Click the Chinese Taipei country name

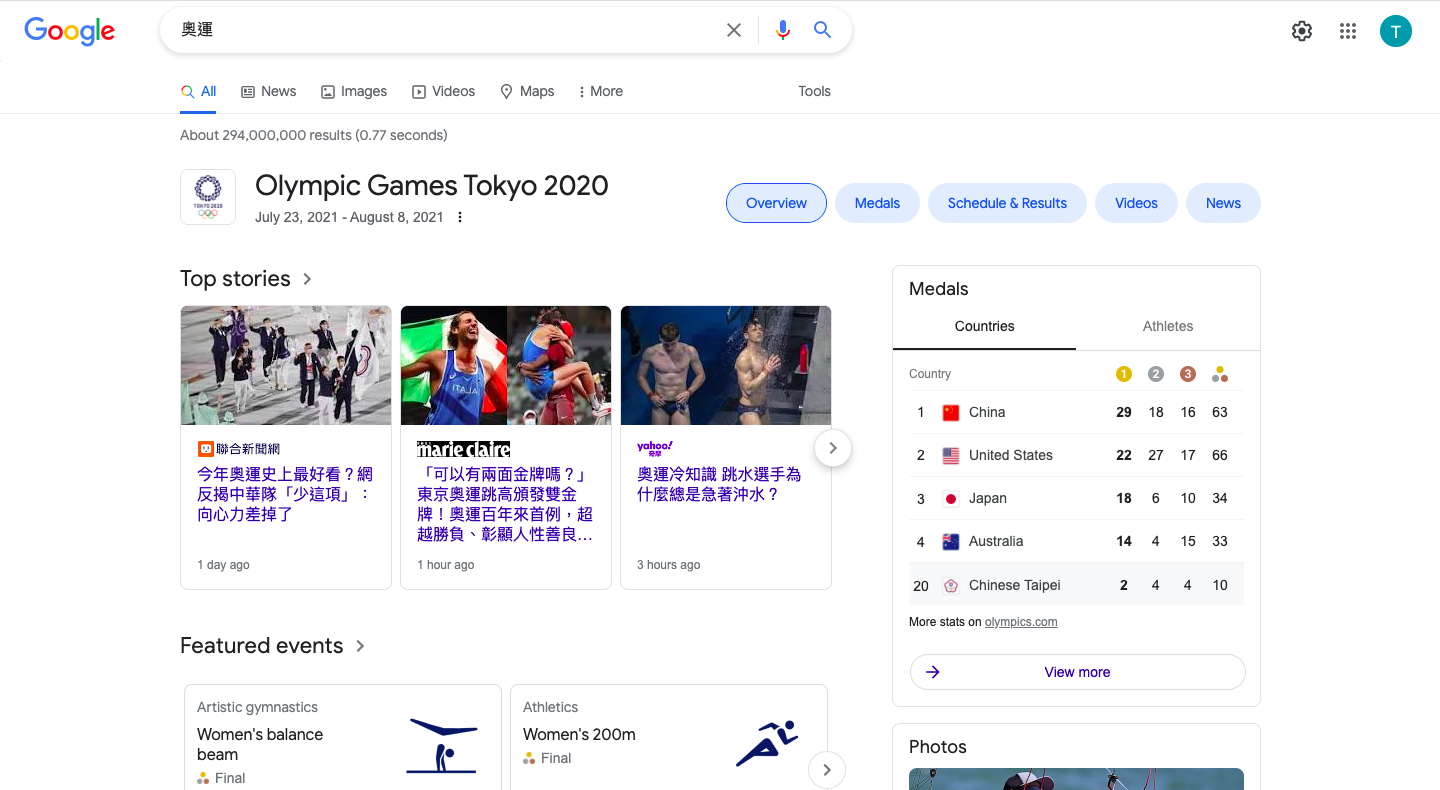(1015, 585)
